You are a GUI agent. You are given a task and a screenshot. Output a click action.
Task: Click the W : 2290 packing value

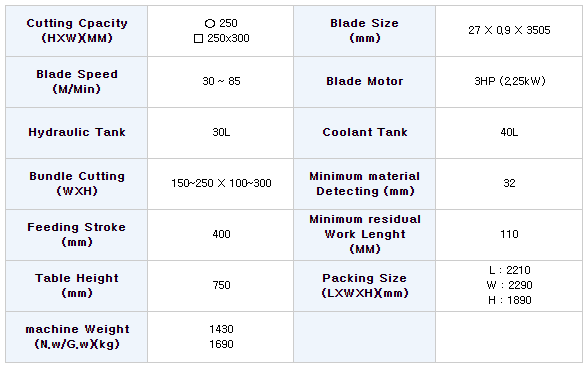tap(509, 285)
